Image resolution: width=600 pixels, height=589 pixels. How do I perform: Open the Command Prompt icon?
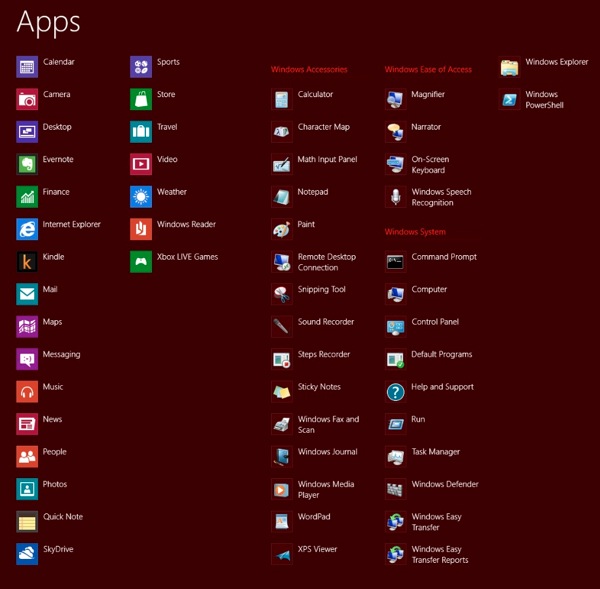tap(395, 262)
